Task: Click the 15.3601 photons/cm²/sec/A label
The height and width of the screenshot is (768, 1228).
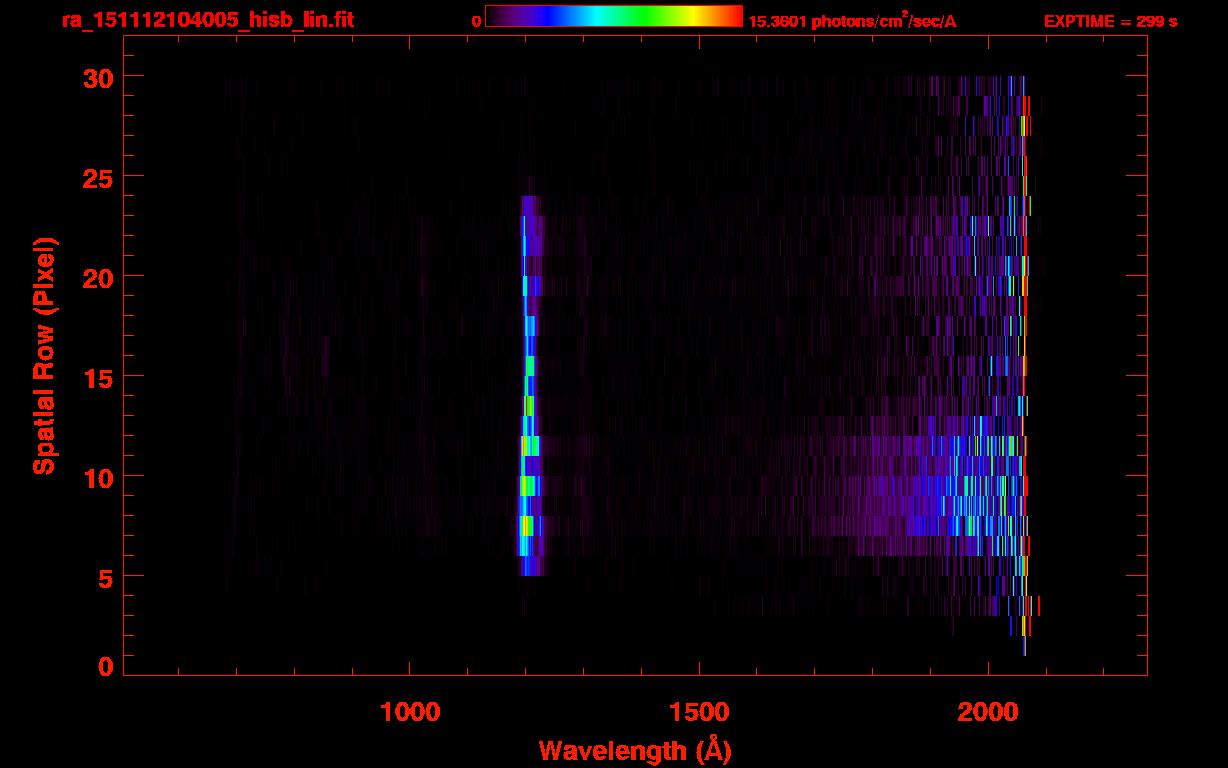Action: pos(852,21)
